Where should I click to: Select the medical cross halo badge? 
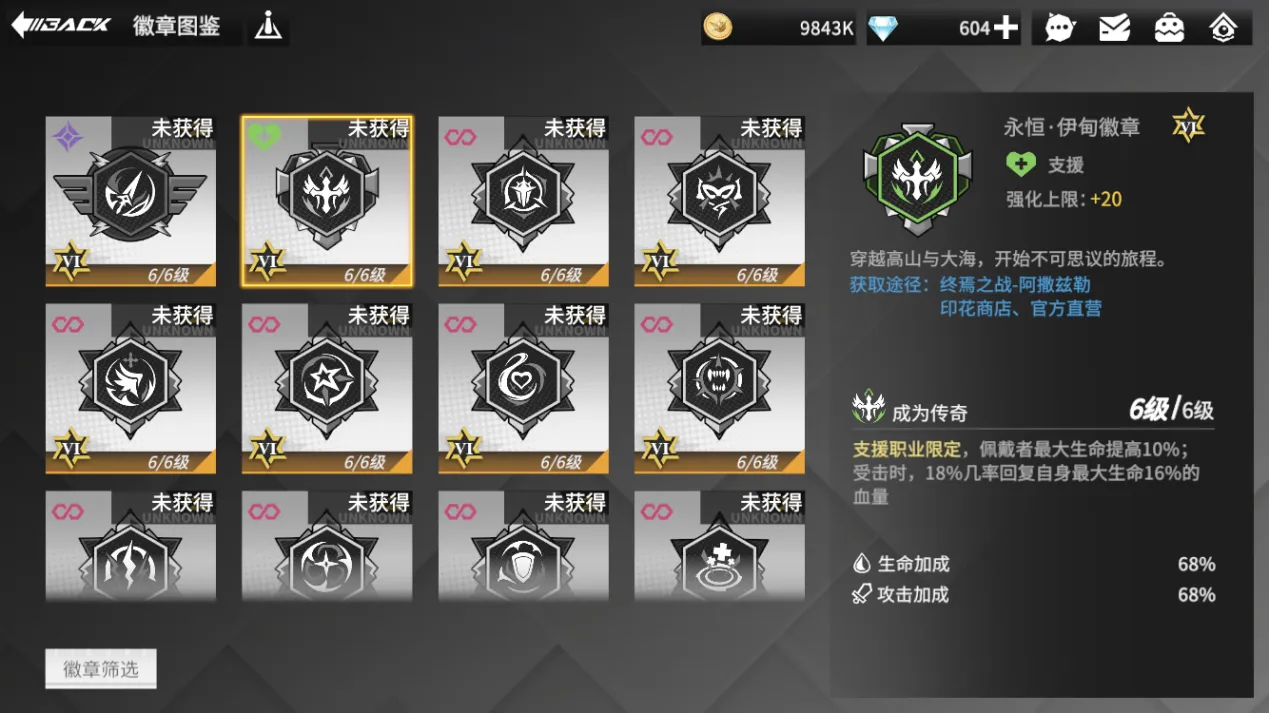coord(719,546)
